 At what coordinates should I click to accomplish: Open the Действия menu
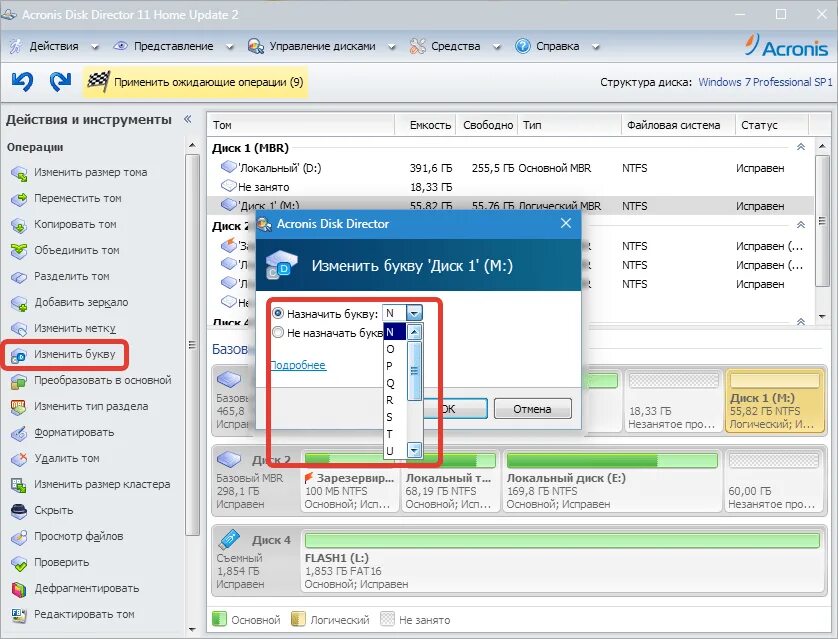click(53, 46)
